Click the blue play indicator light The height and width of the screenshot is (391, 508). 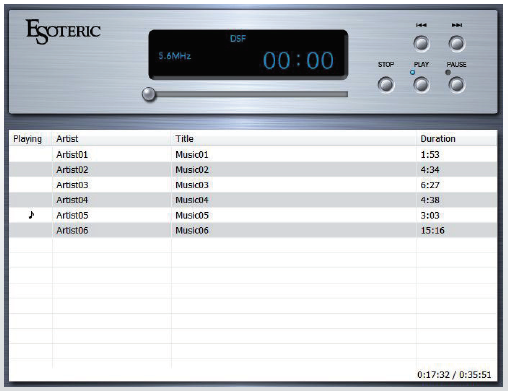pyautogui.click(x=413, y=72)
